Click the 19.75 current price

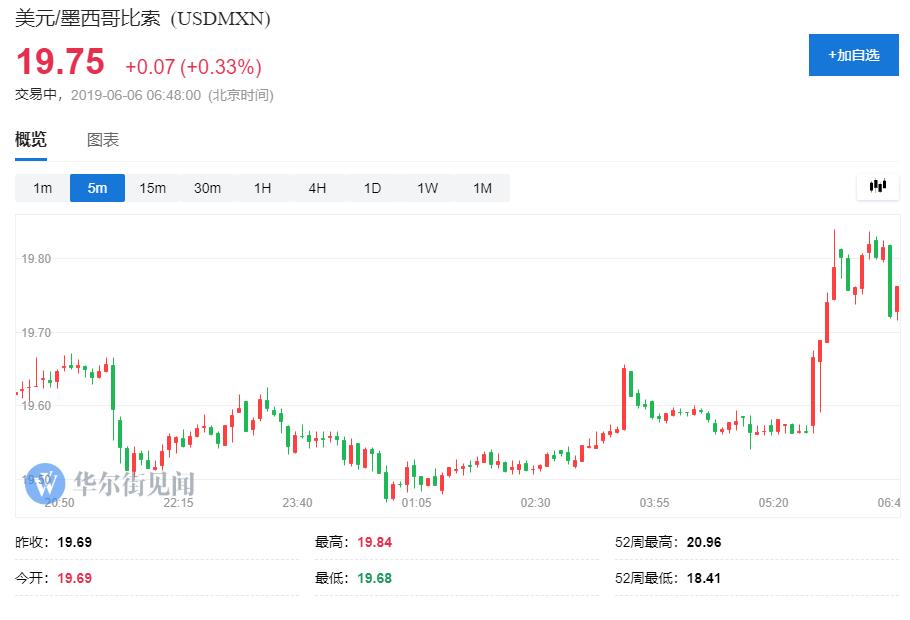pos(60,63)
